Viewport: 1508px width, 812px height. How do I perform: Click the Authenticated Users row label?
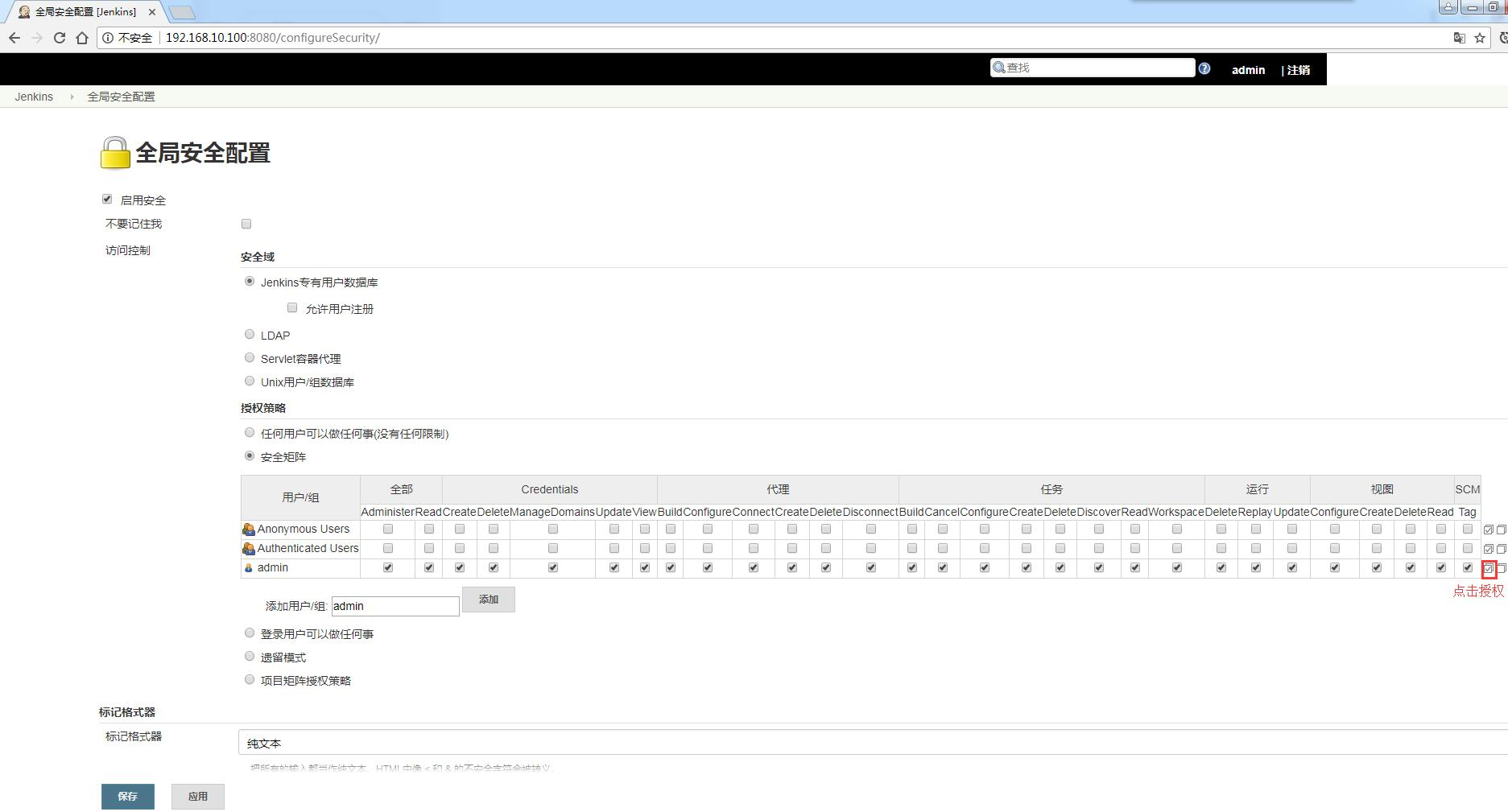pyautogui.click(x=308, y=548)
